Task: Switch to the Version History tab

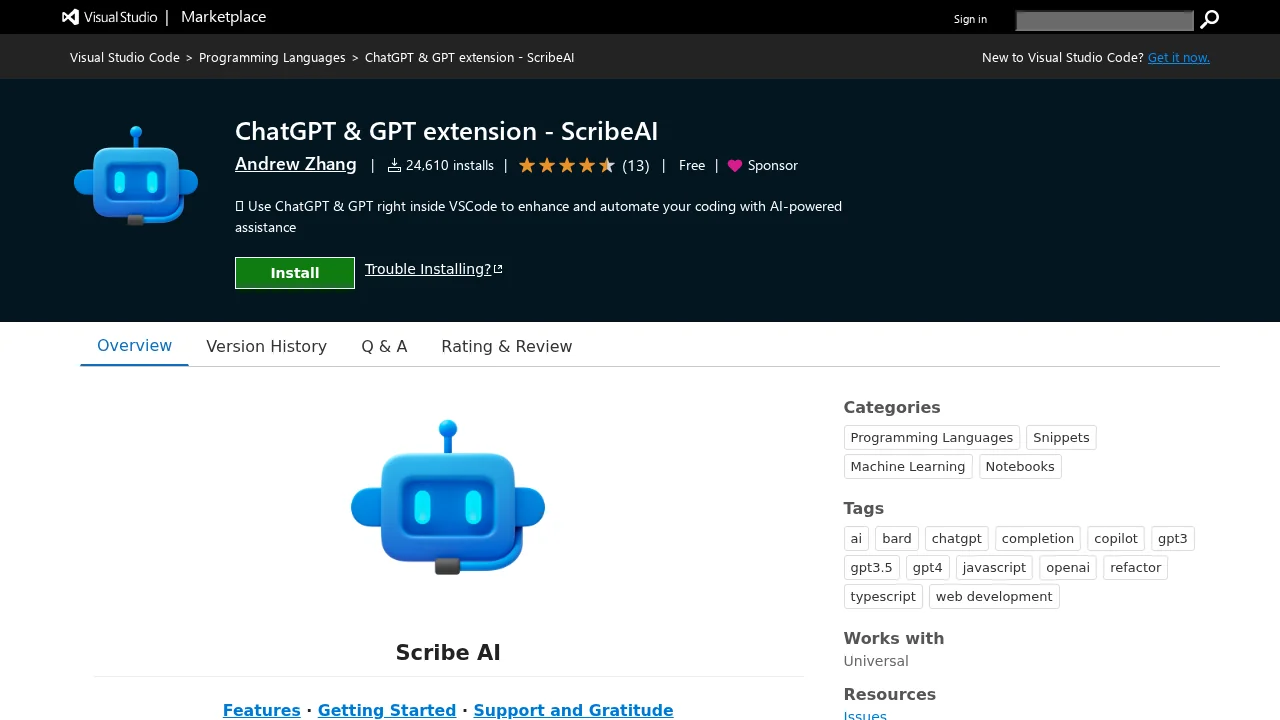Action: pyautogui.click(x=266, y=346)
